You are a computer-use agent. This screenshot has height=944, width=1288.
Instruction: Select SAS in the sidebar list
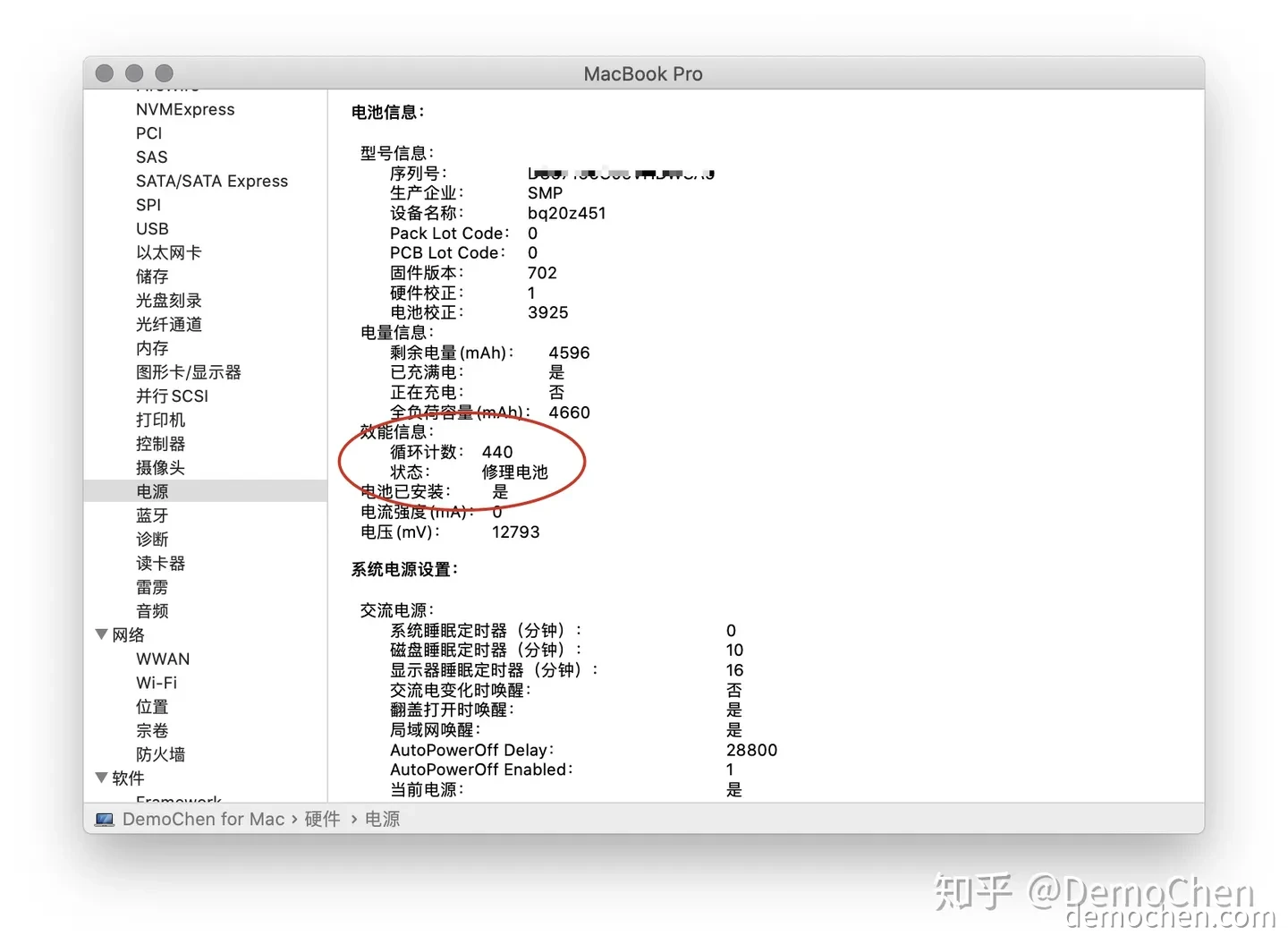[x=151, y=157]
